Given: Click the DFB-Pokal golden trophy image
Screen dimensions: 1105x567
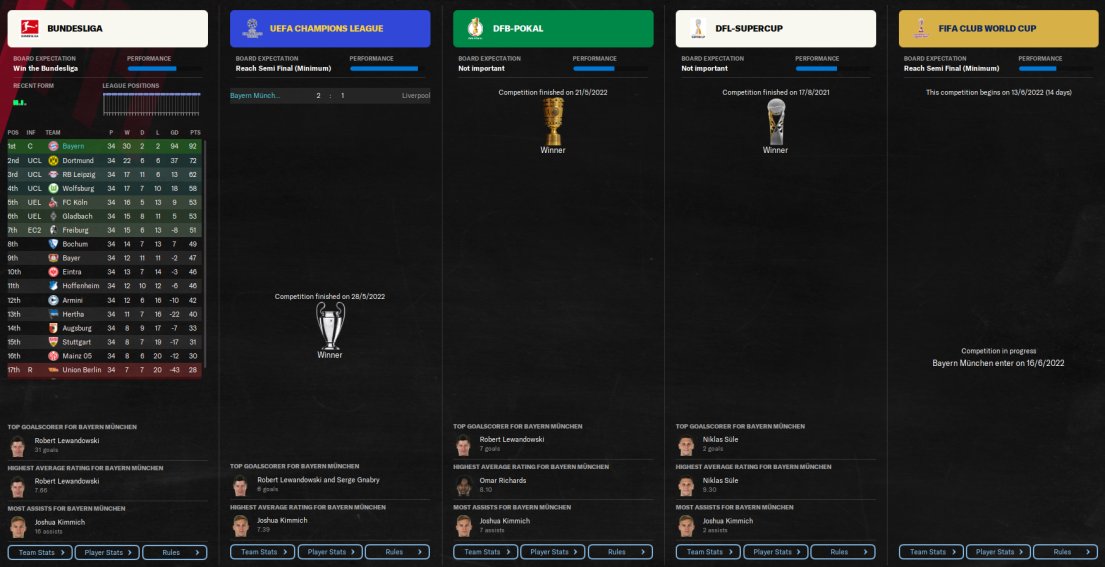Looking at the screenshot, I should [x=552, y=121].
